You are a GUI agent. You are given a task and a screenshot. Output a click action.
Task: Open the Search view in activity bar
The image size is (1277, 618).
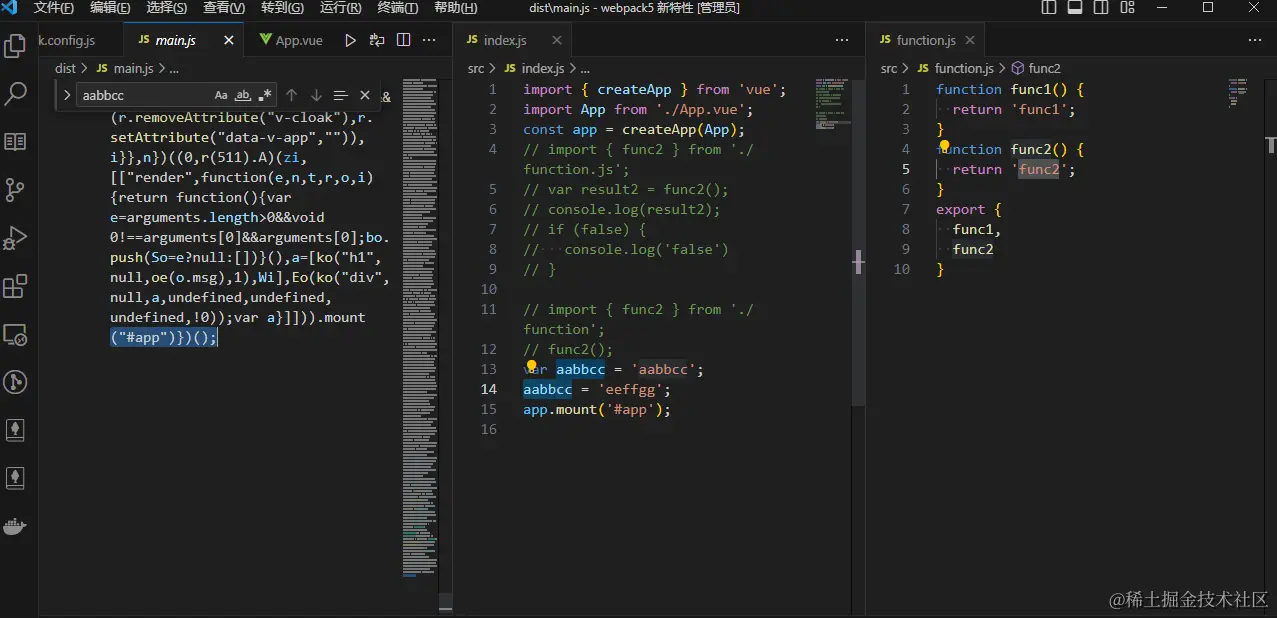pyautogui.click(x=15, y=94)
